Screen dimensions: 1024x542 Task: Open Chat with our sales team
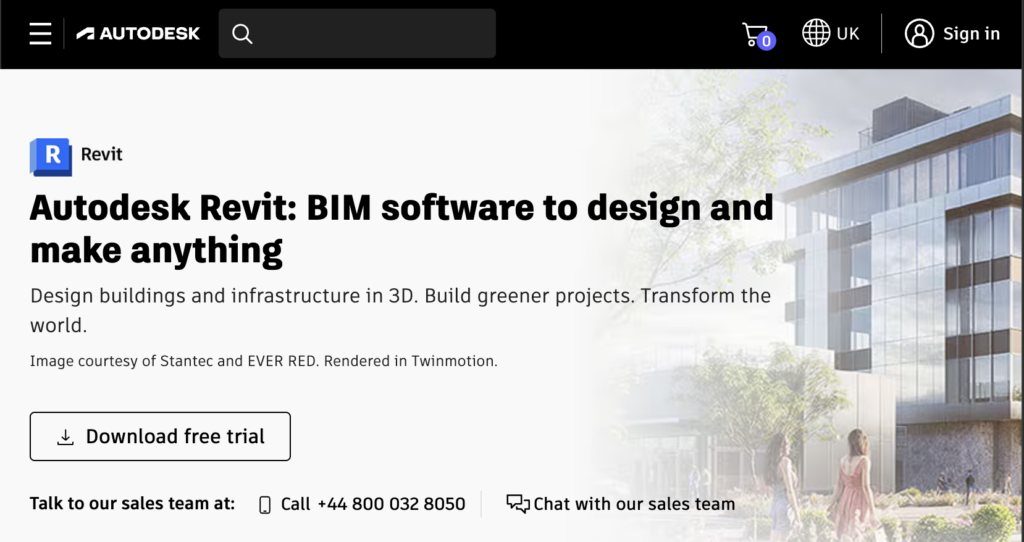click(x=634, y=504)
